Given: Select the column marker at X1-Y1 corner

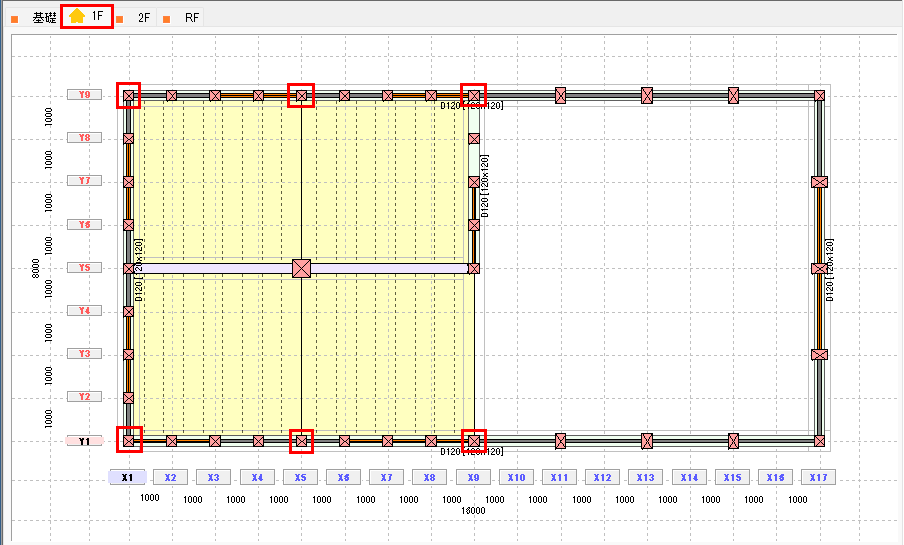Looking at the screenshot, I should tap(128, 440).
